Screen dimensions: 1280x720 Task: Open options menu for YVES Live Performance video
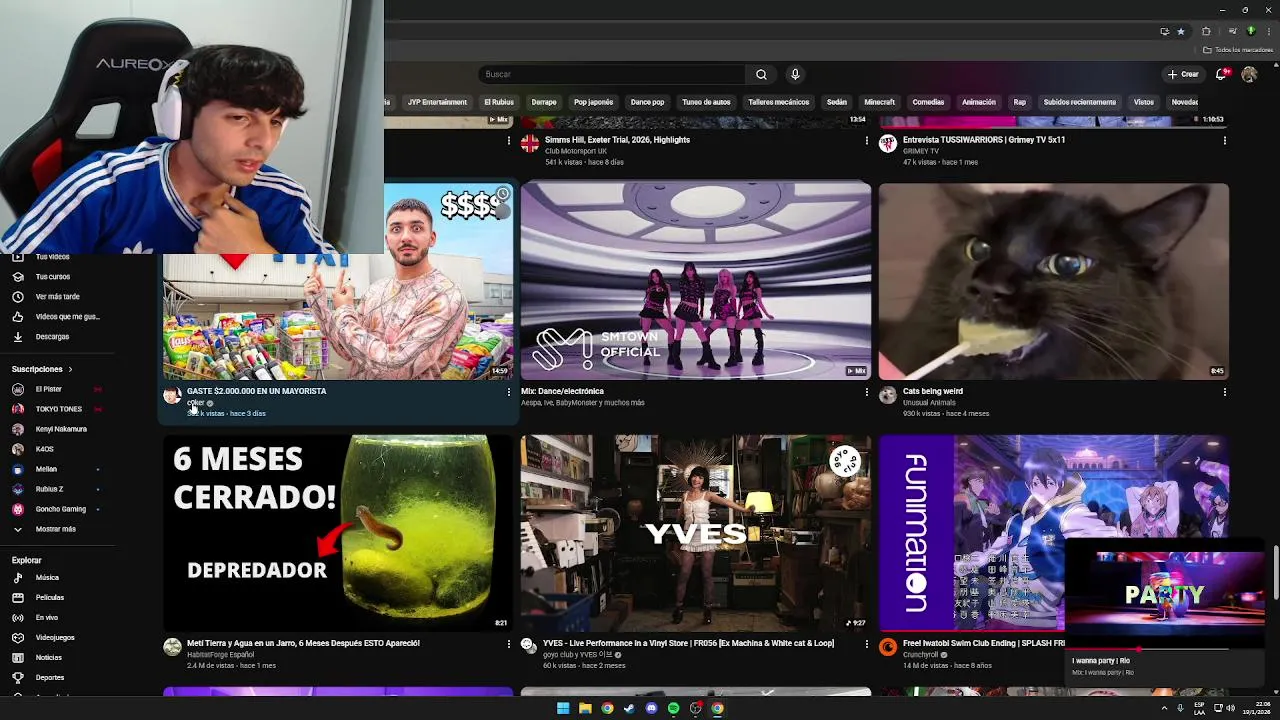click(x=866, y=644)
